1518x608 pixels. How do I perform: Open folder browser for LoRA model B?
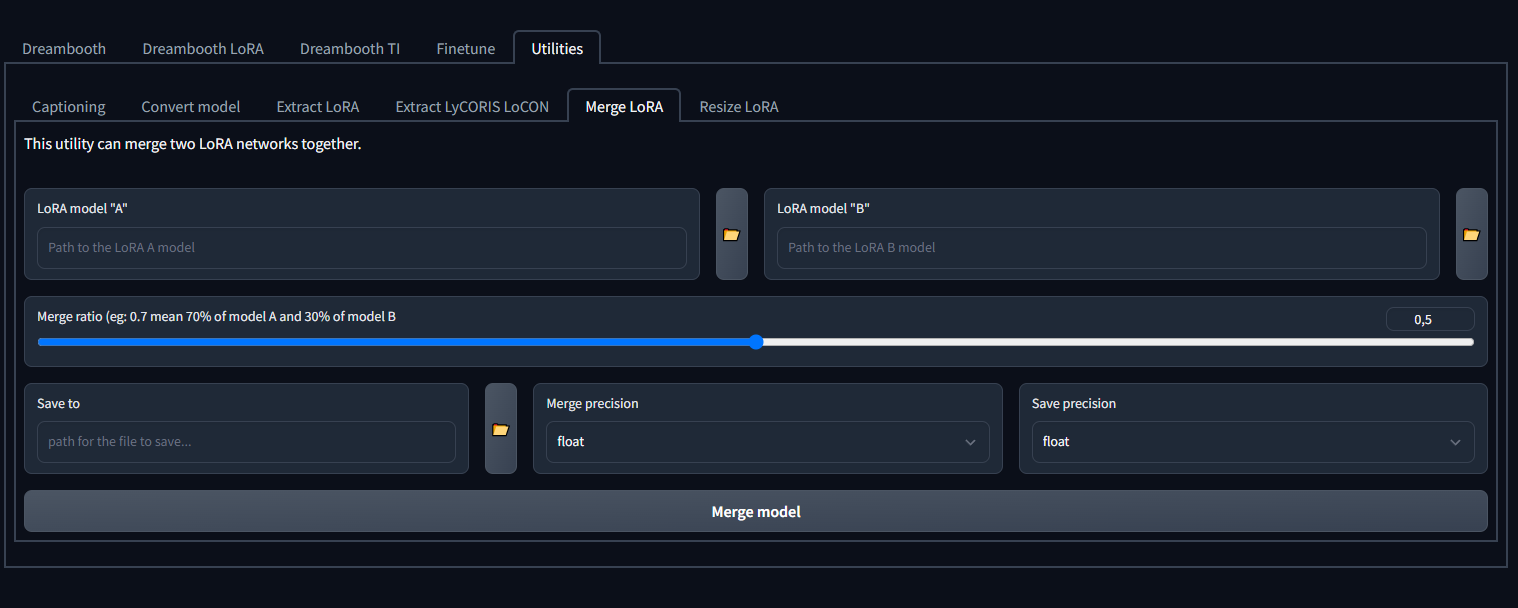pyautogui.click(x=1471, y=234)
